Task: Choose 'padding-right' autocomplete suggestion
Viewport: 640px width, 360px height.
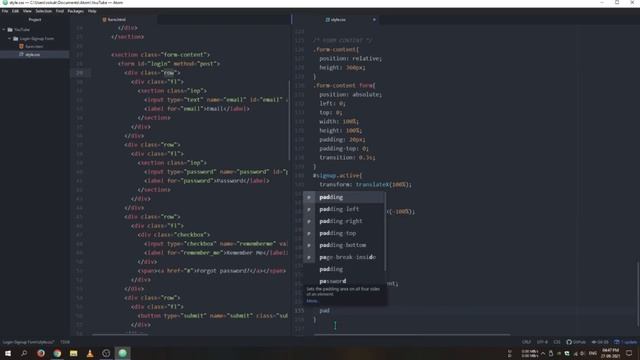Action: pyautogui.click(x=344, y=221)
